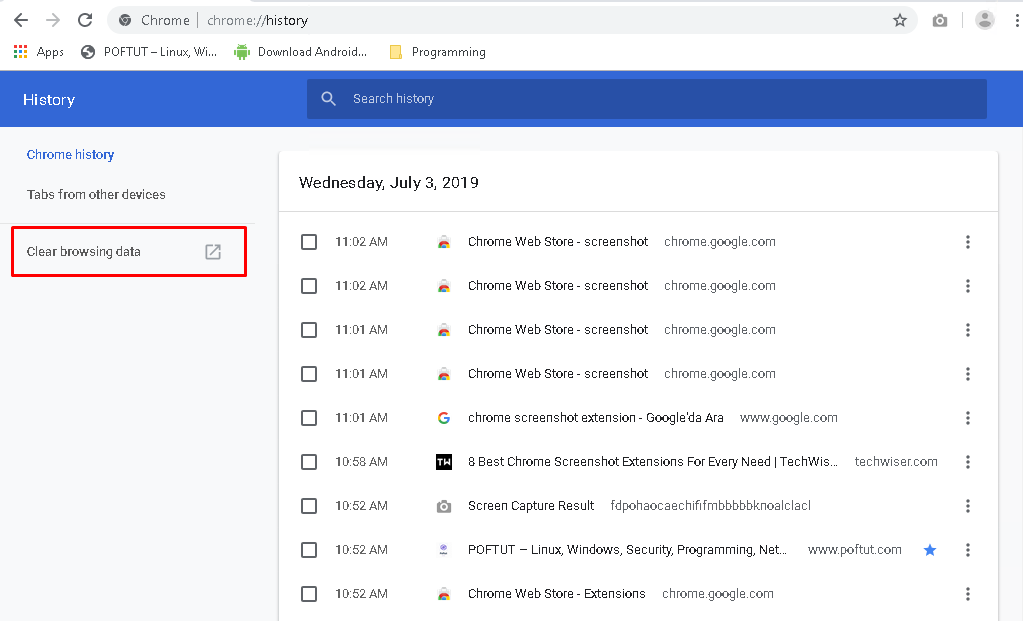Click the Wednesday, July 3, 2019 heading
The width and height of the screenshot is (1023, 621).
pos(389,183)
